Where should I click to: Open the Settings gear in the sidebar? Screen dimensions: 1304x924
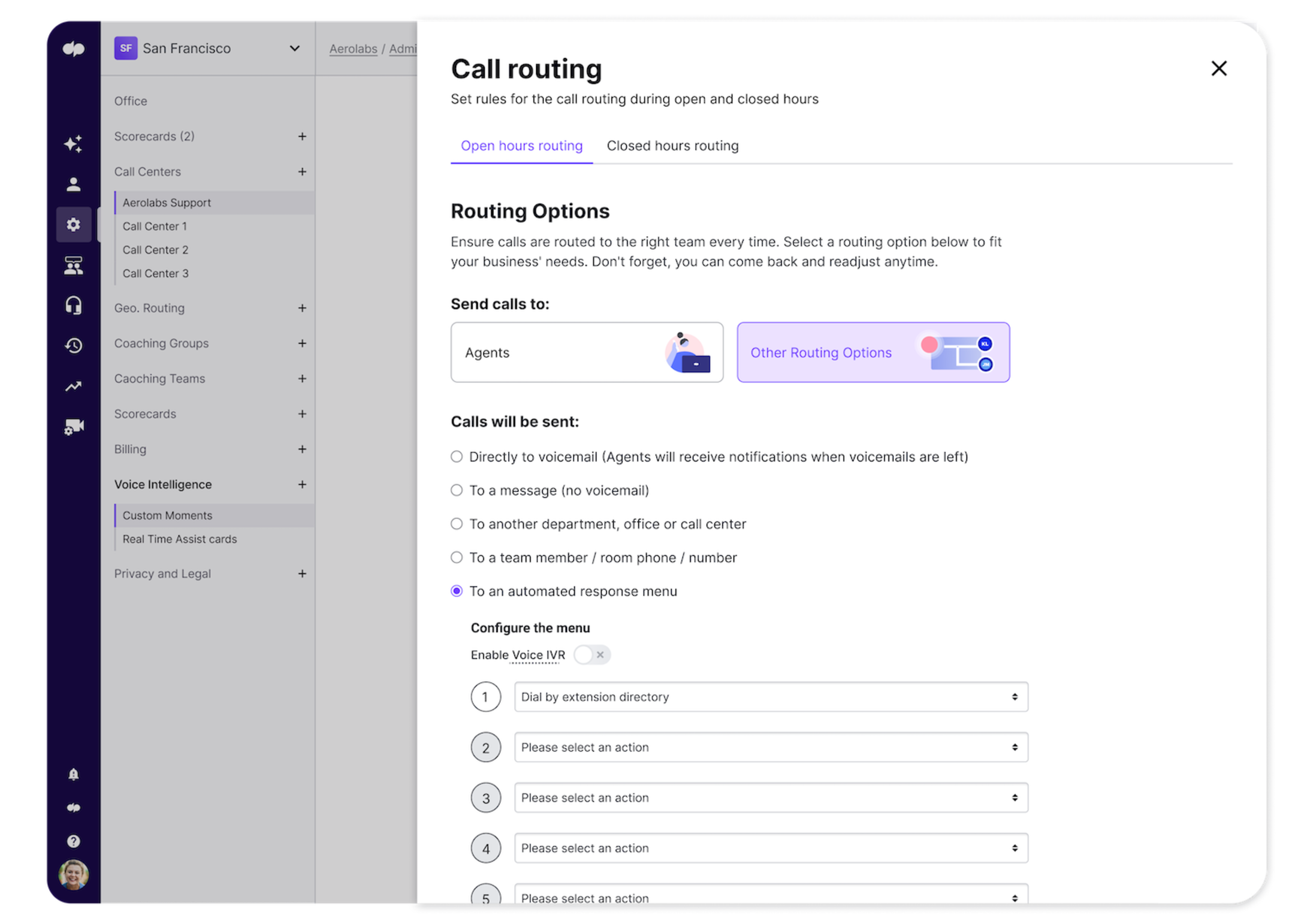pos(73,224)
